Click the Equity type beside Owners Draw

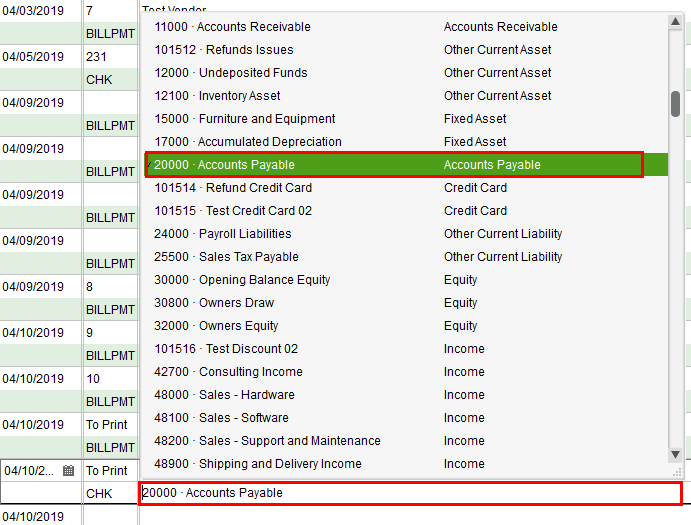(461, 303)
